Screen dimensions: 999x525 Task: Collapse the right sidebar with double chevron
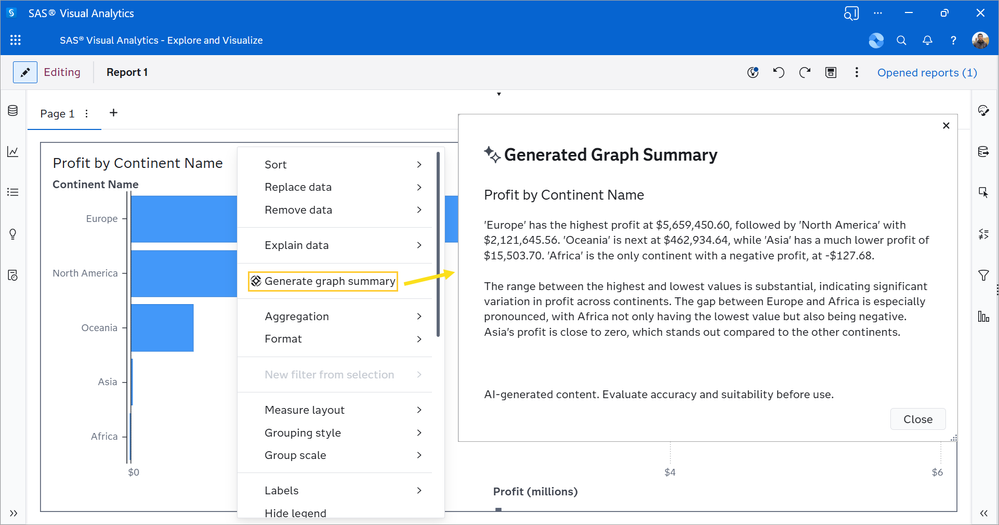984,513
